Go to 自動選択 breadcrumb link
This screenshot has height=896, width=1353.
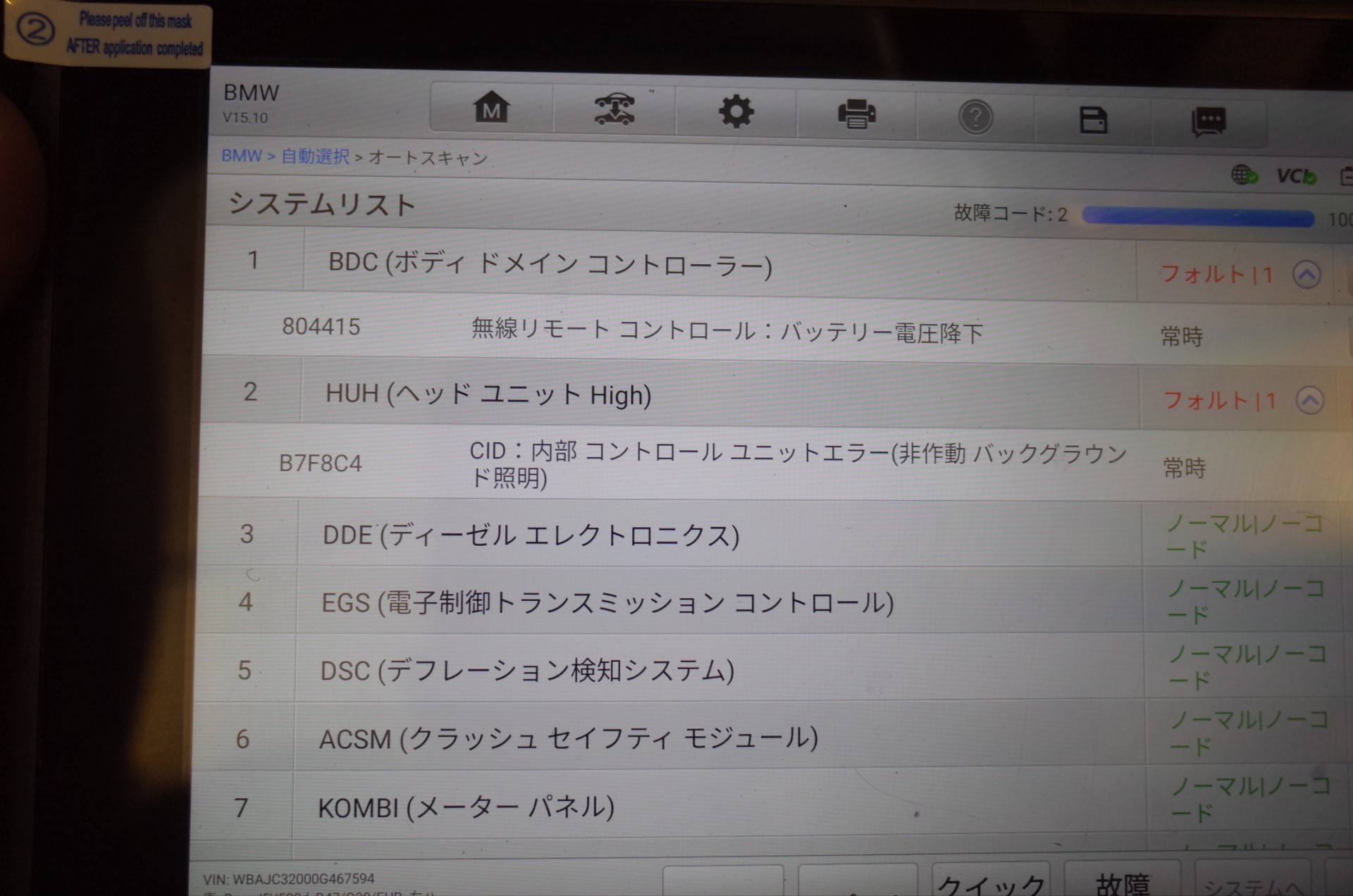point(315,156)
